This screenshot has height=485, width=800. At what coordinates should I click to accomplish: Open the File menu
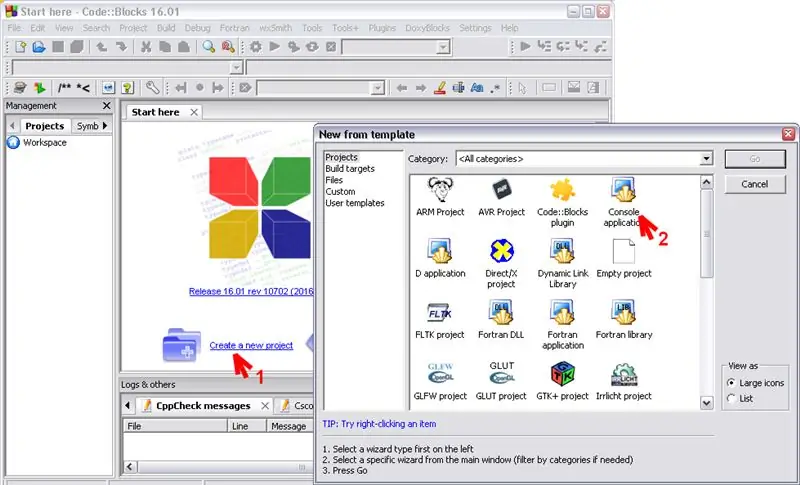(14, 28)
